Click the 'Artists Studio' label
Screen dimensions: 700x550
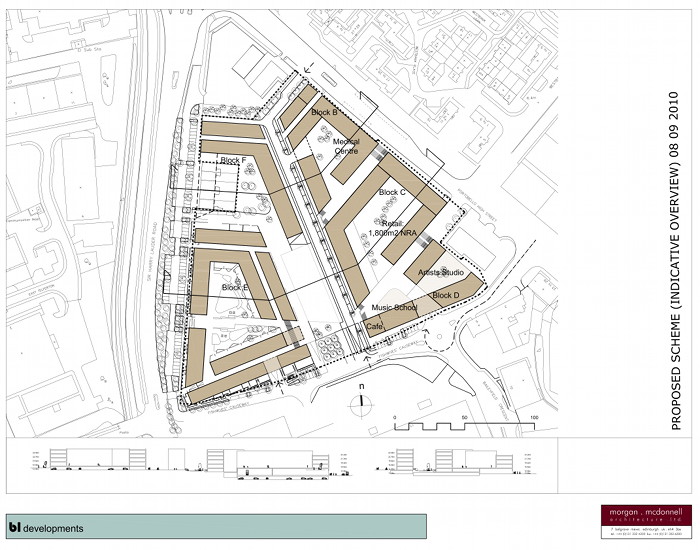(x=441, y=272)
